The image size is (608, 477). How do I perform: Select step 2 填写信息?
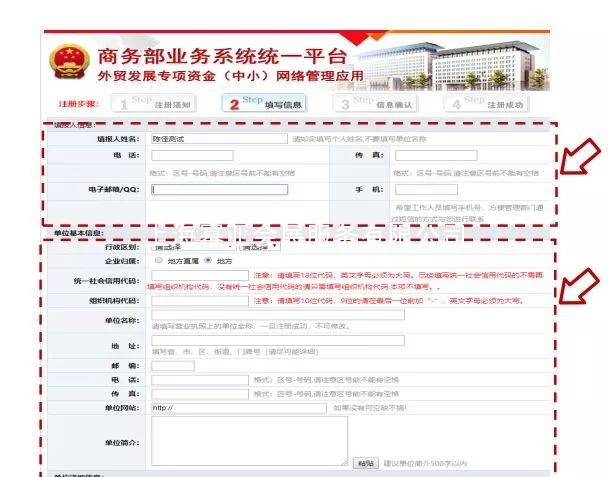click(263, 103)
